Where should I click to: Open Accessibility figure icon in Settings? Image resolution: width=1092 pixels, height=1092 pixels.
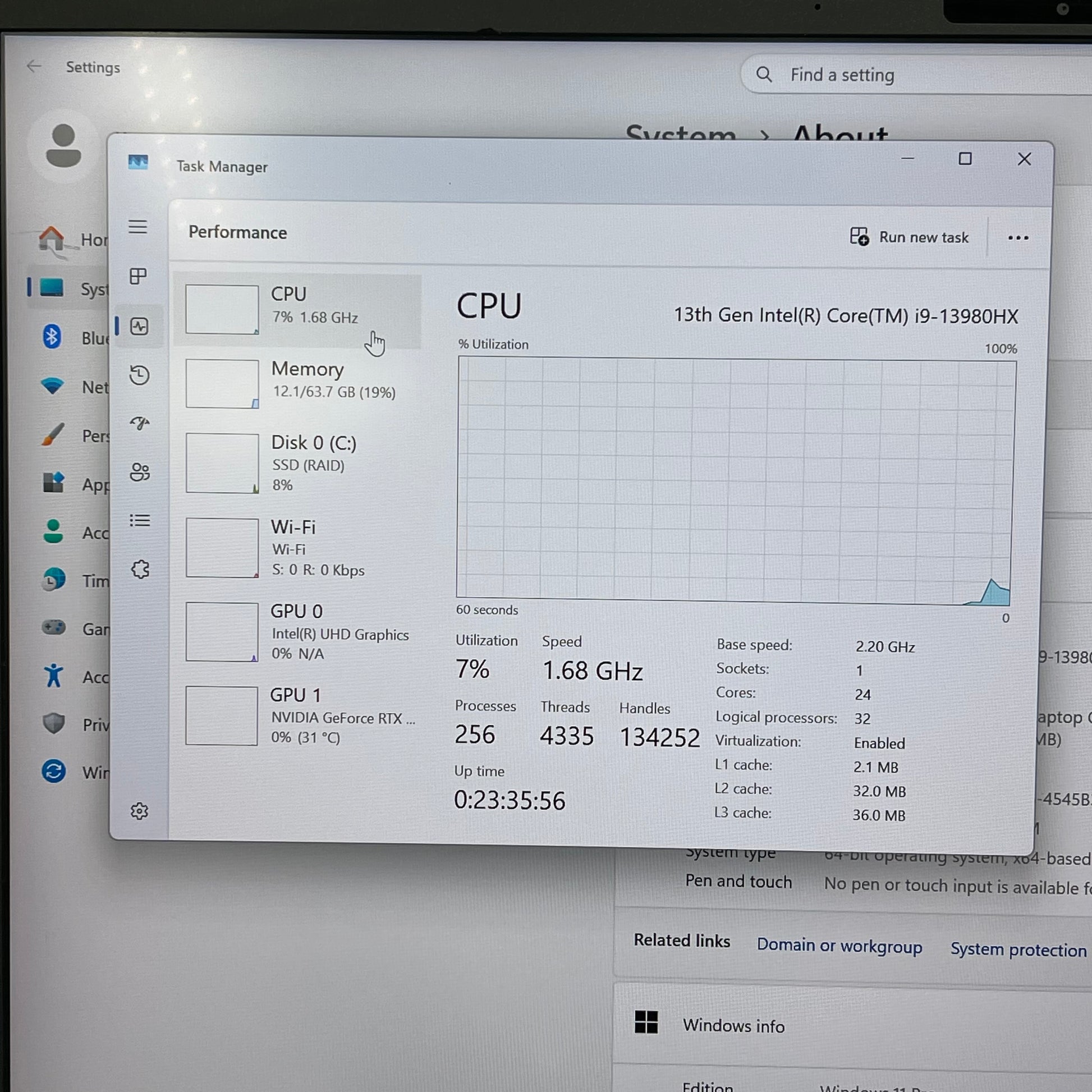coord(54,676)
